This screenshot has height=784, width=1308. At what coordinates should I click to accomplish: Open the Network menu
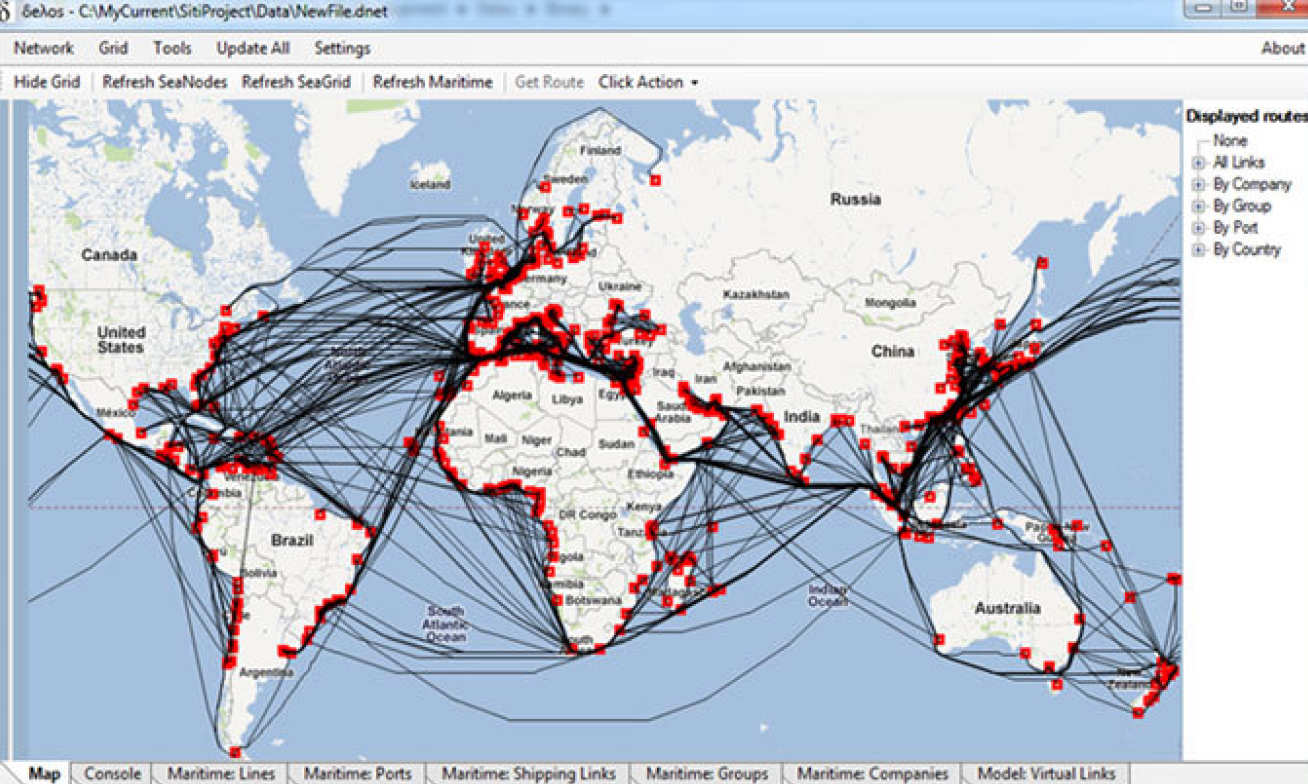[43, 48]
